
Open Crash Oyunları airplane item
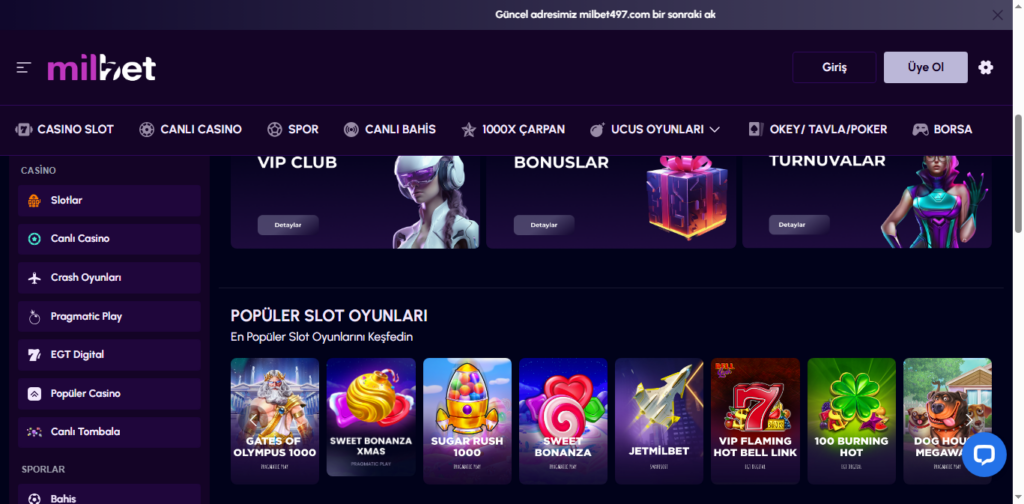[x=109, y=277]
